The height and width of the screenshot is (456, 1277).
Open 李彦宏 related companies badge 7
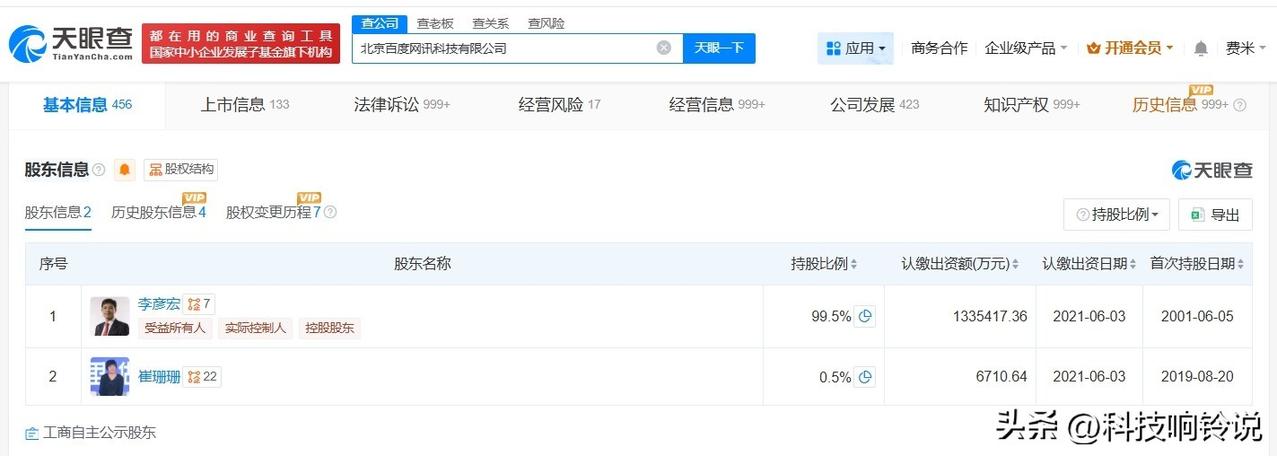[200, 304]
